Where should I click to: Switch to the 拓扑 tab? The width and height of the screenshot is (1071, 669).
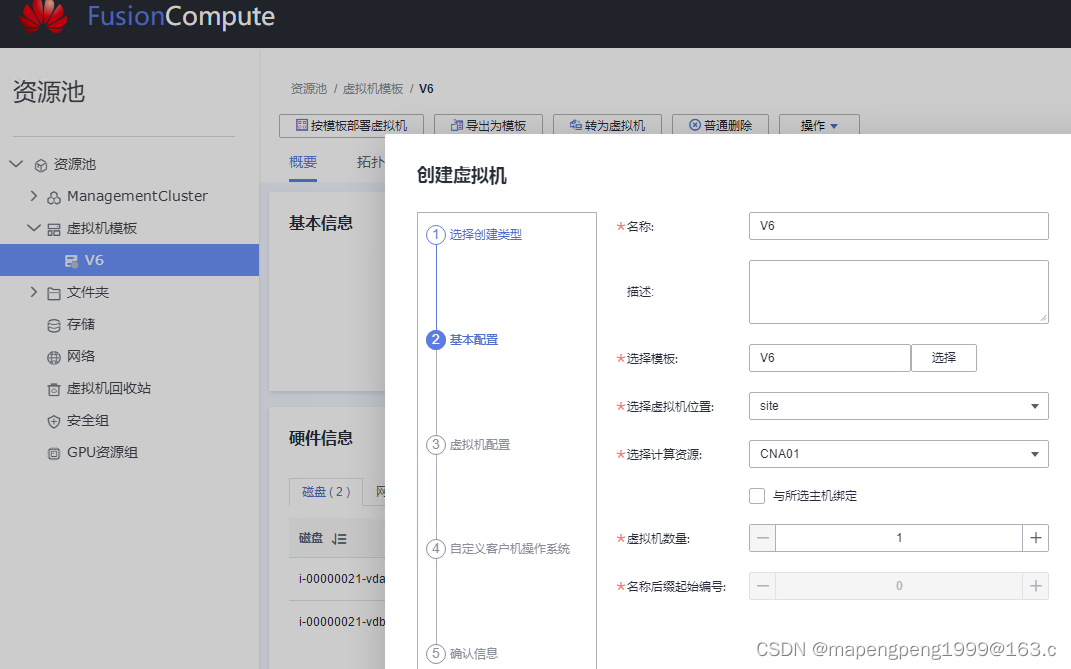click(370, 162)
